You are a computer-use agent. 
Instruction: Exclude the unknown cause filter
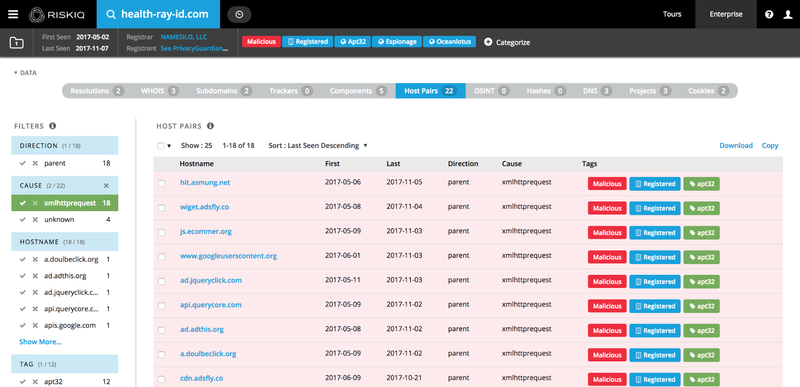35,219
